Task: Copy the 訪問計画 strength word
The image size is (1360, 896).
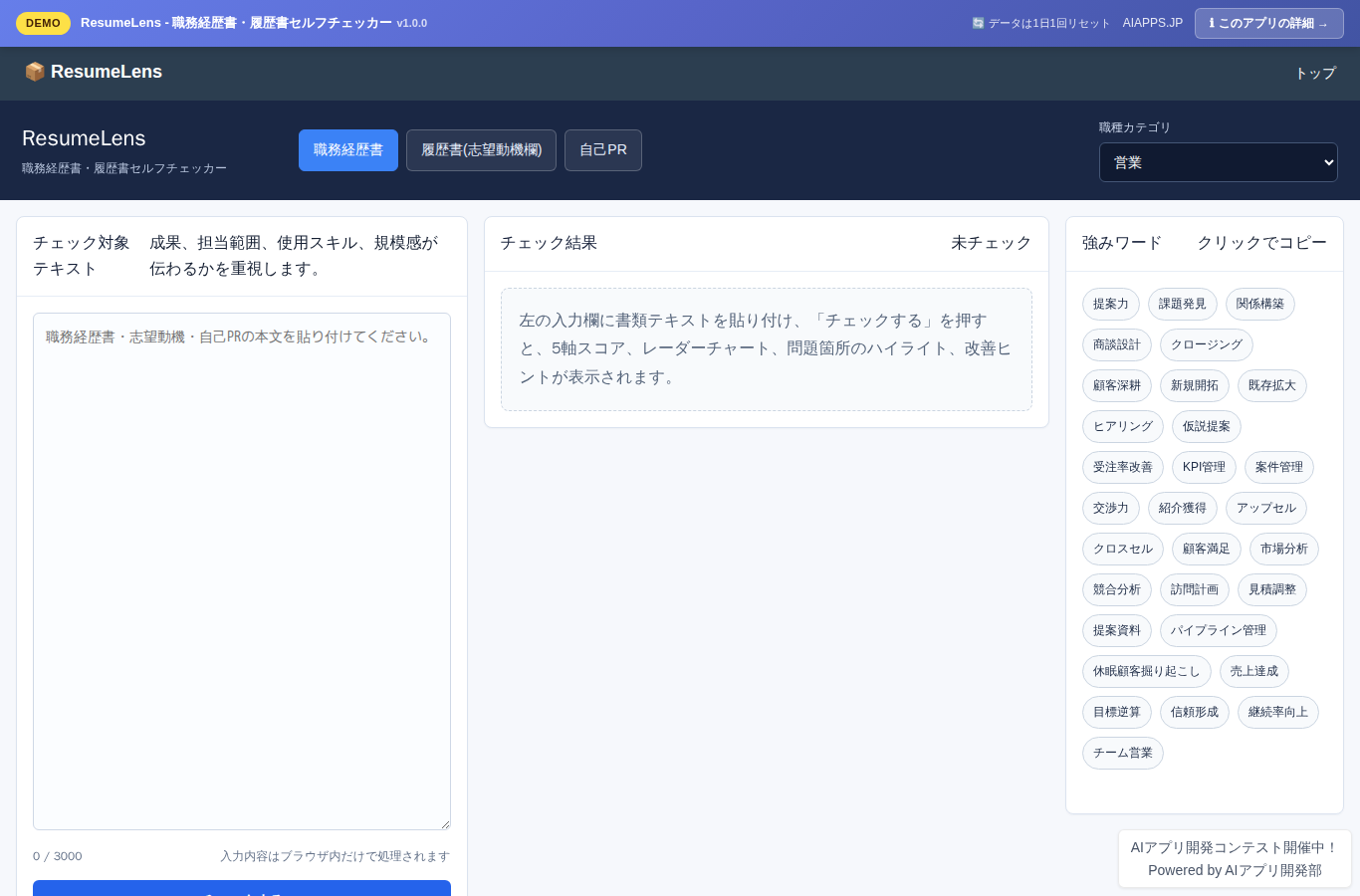Action: pyautogui.click(x=1195, y=590)
